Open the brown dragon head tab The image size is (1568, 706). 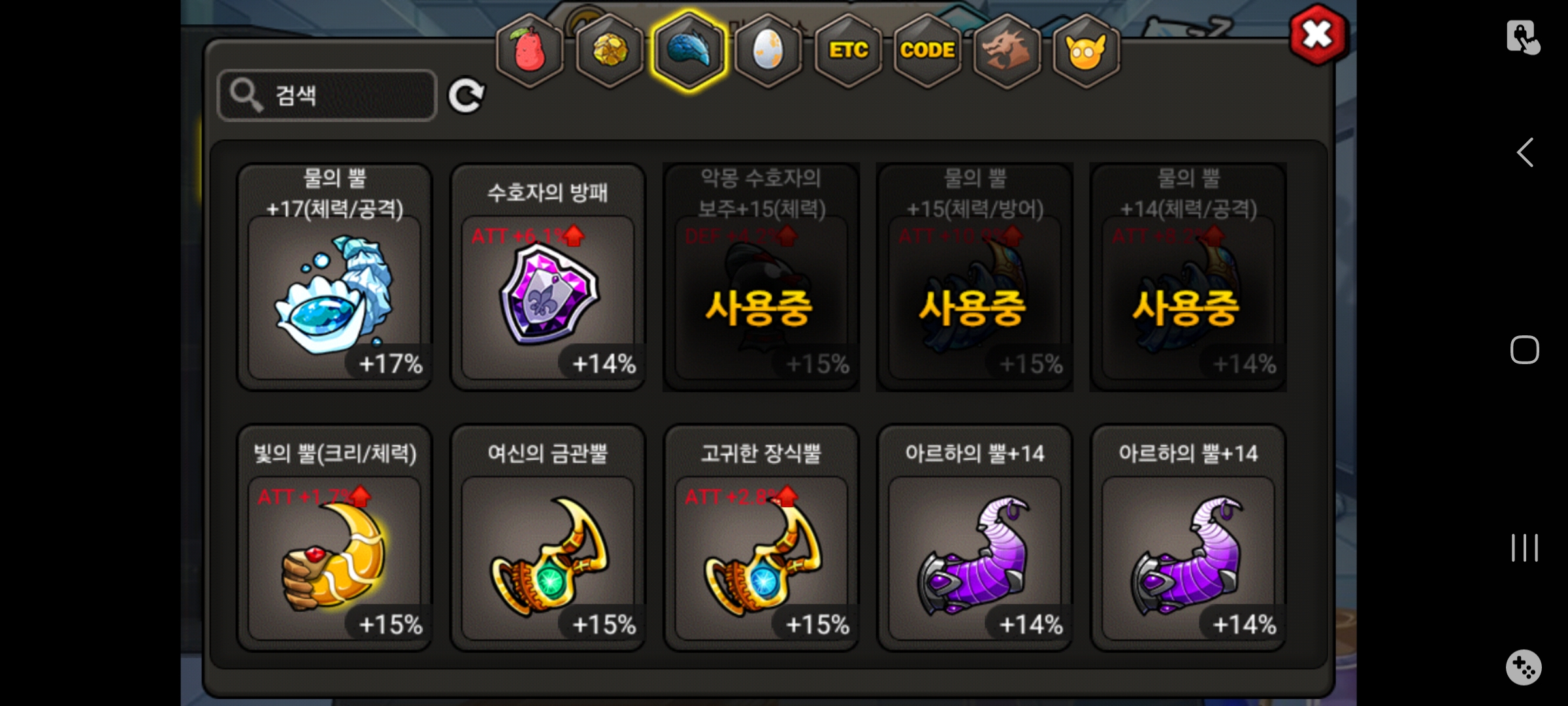point(1007,50)
